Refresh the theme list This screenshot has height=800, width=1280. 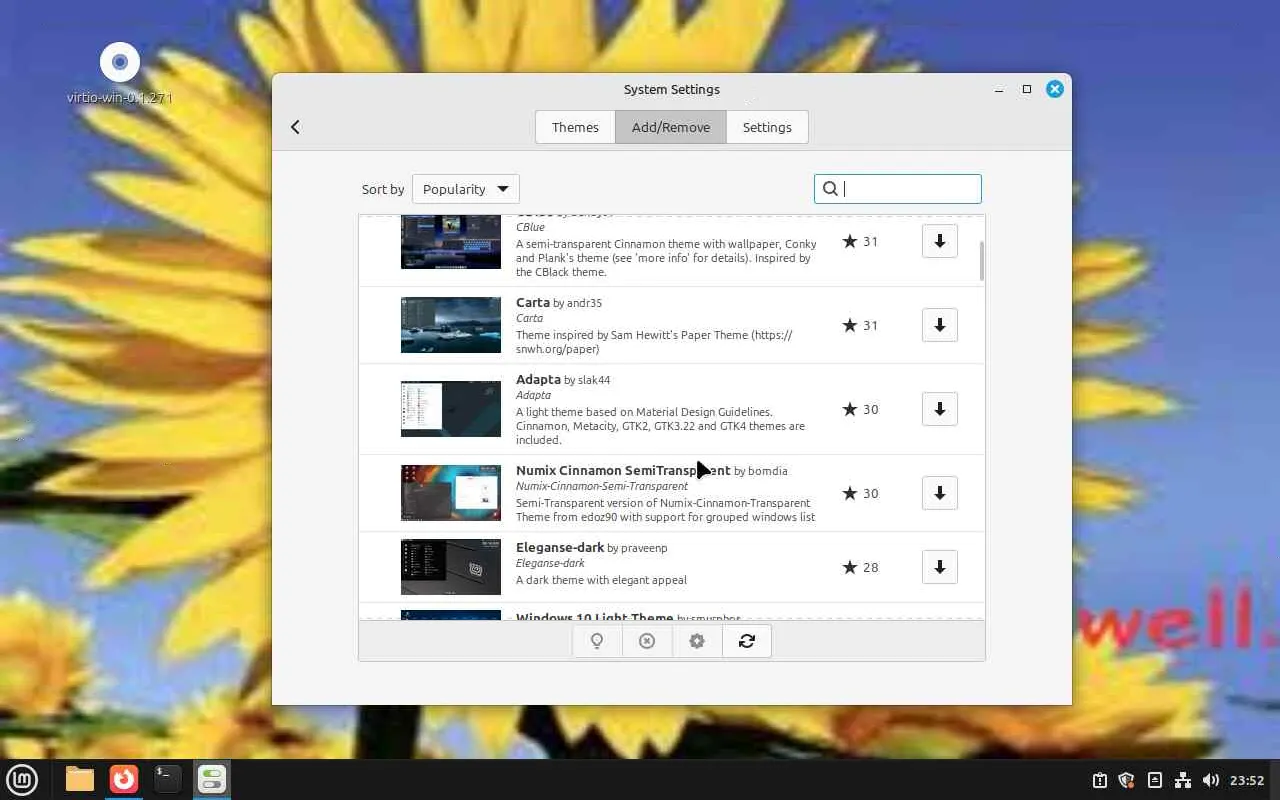747,641
